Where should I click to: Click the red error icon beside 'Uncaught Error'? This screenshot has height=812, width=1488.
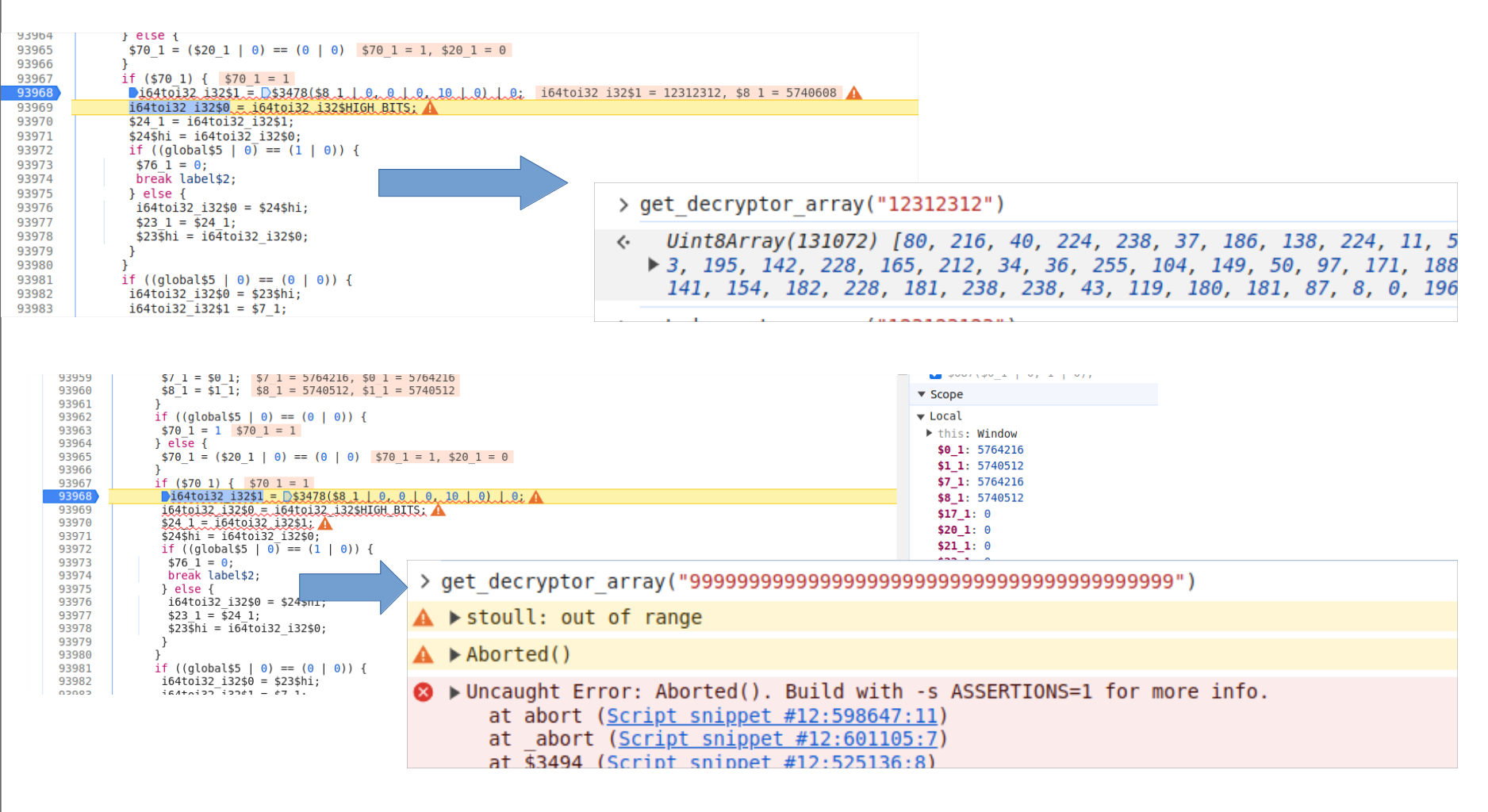424,692
